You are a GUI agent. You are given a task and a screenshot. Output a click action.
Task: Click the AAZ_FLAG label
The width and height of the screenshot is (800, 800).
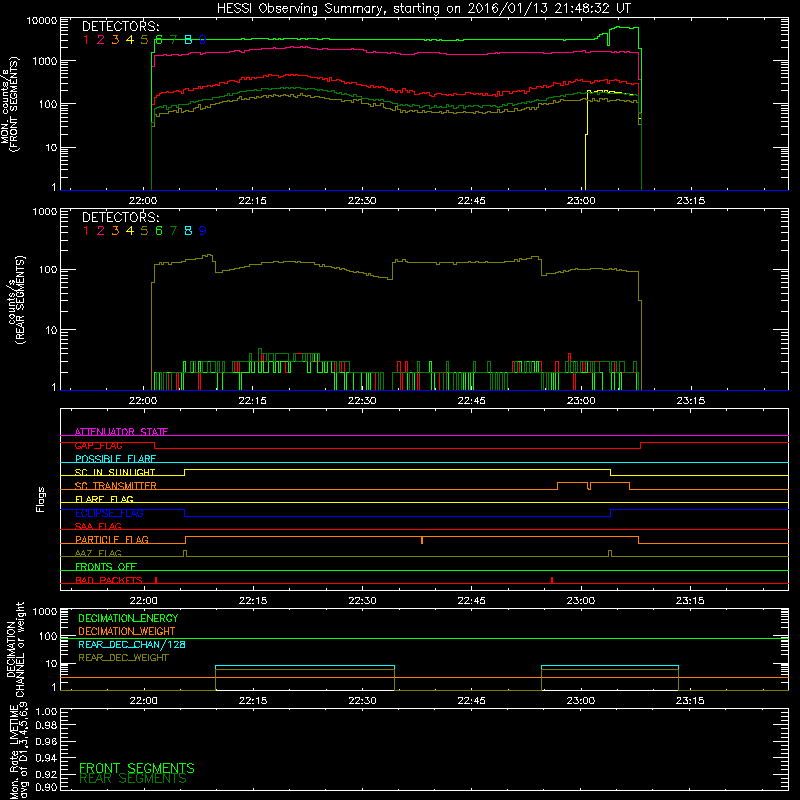pyautogui.click(x=98, y=553)
